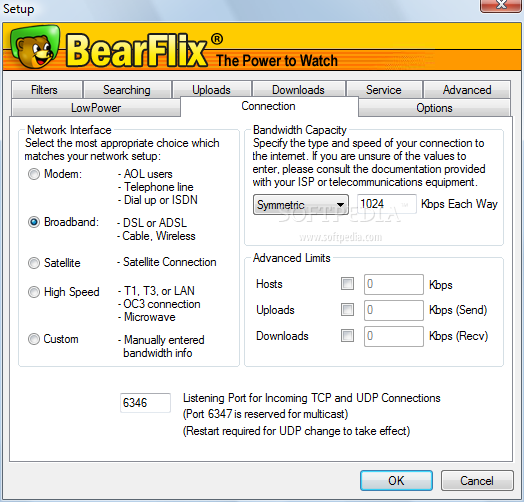Image resolution: width=524 pixels, height=502 pixels.
Task: Confirm settings with the OK button
Action: click(396, 481)
